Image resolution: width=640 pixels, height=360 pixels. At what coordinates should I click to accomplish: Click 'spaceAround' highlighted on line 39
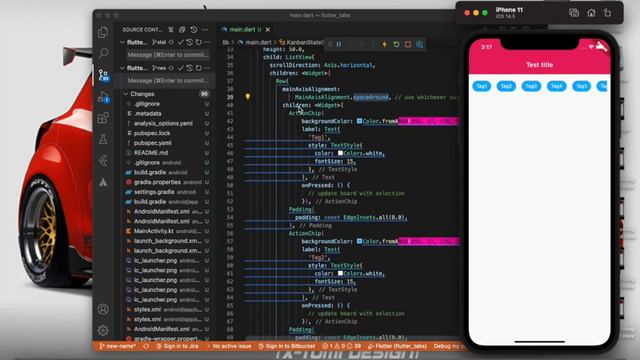pyautogui.click(x=371, y=97)
